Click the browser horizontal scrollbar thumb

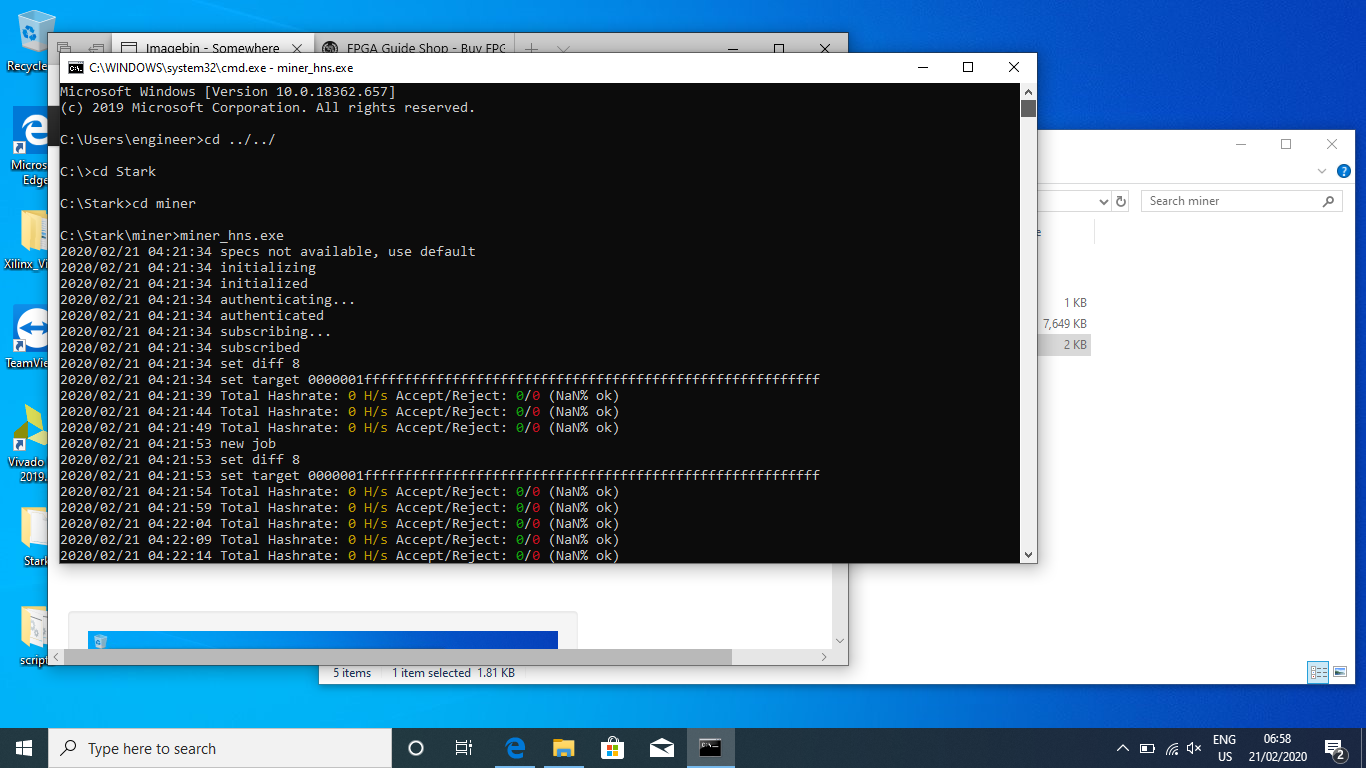[398, 657]
